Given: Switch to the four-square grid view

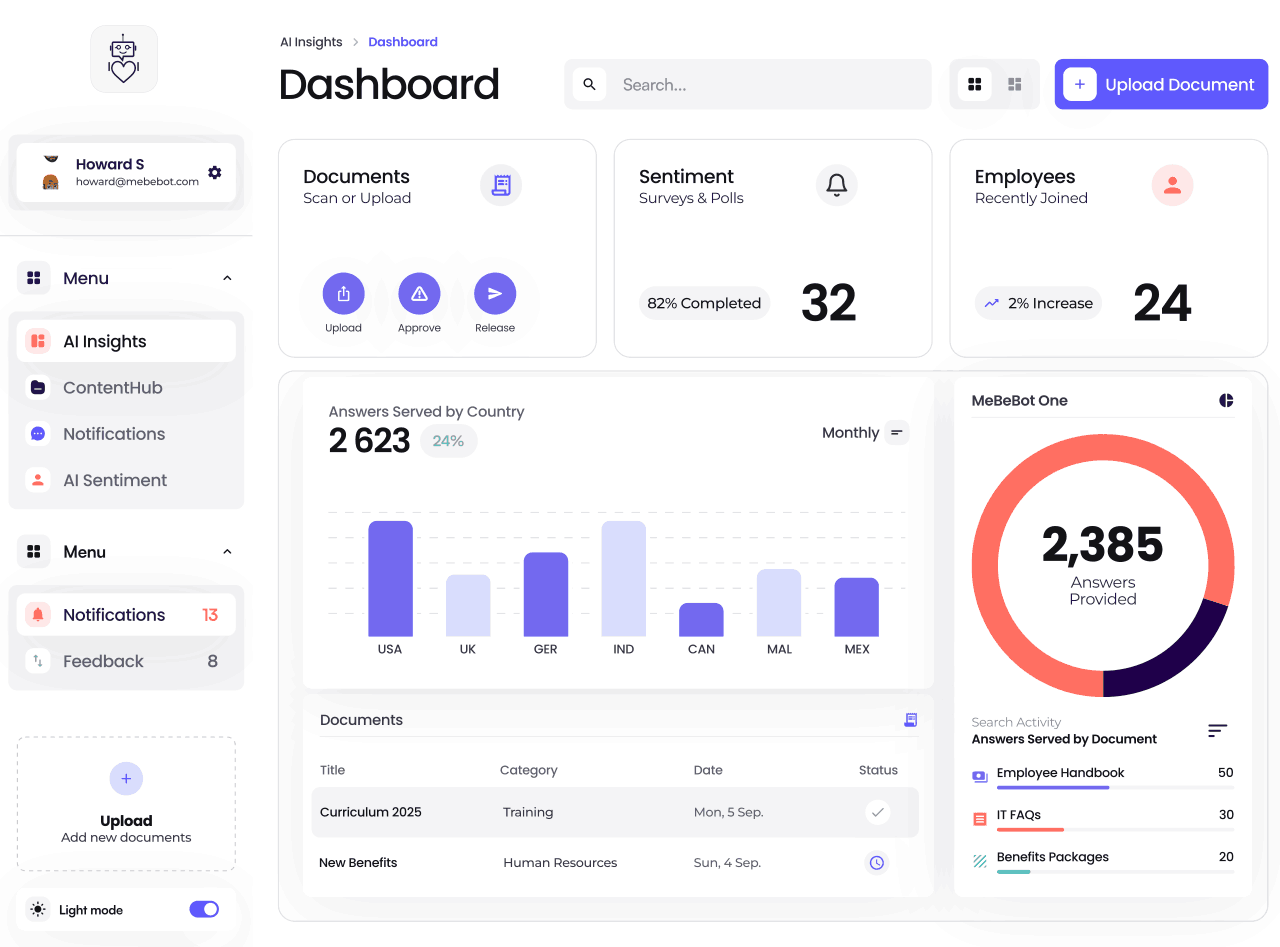Looking at the screenshot, I should [975, 84].
